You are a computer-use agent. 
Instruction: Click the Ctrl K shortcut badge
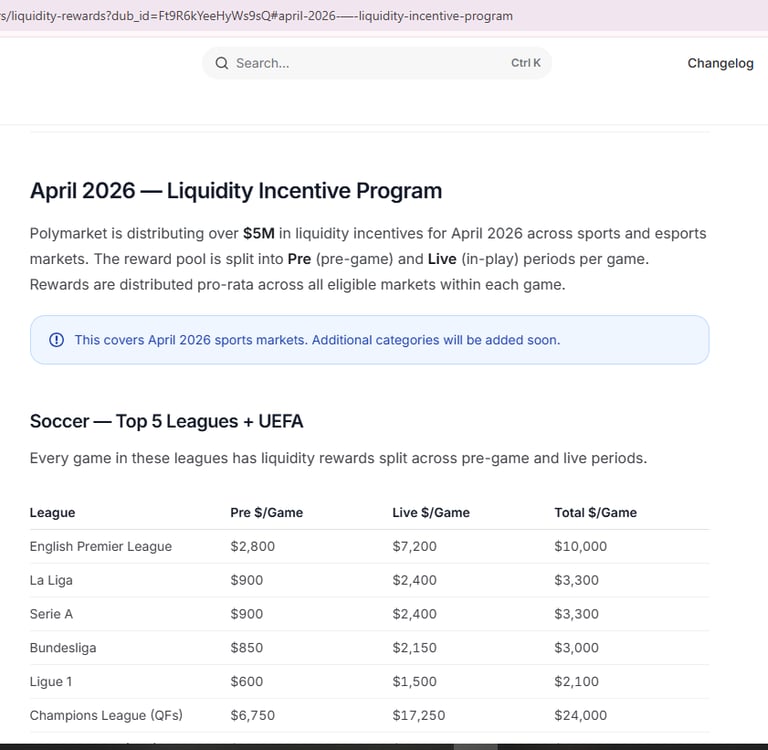[525, 63]
